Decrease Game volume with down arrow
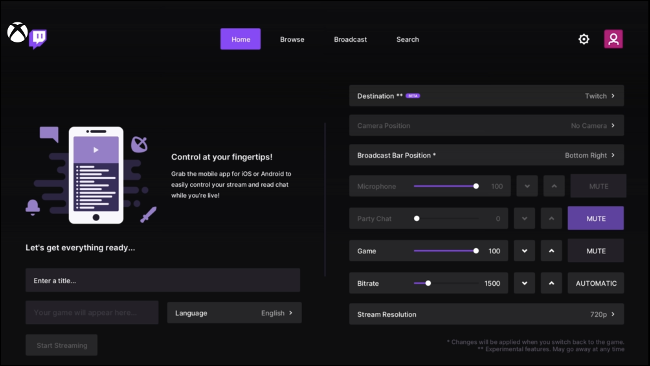 click(x=524, y=251)
